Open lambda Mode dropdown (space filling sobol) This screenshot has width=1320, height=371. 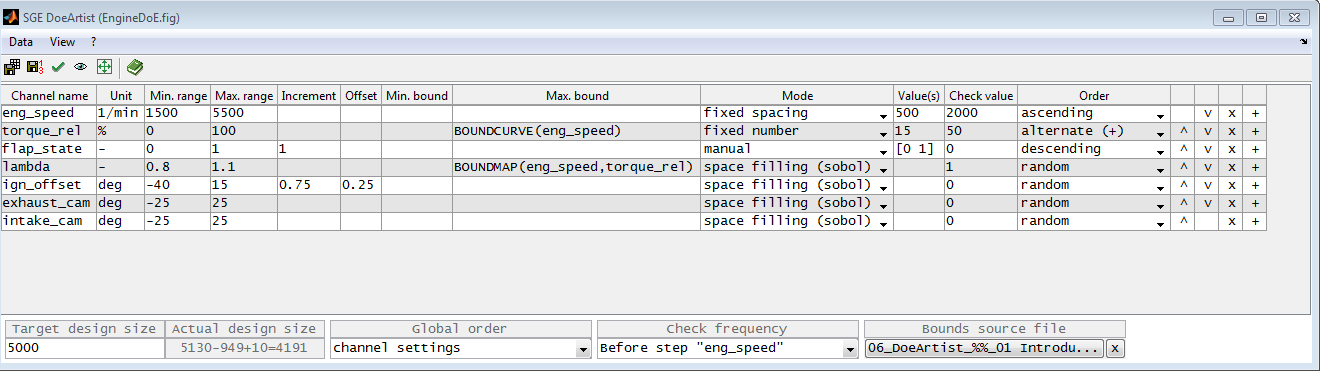click(x=796, y=167)
